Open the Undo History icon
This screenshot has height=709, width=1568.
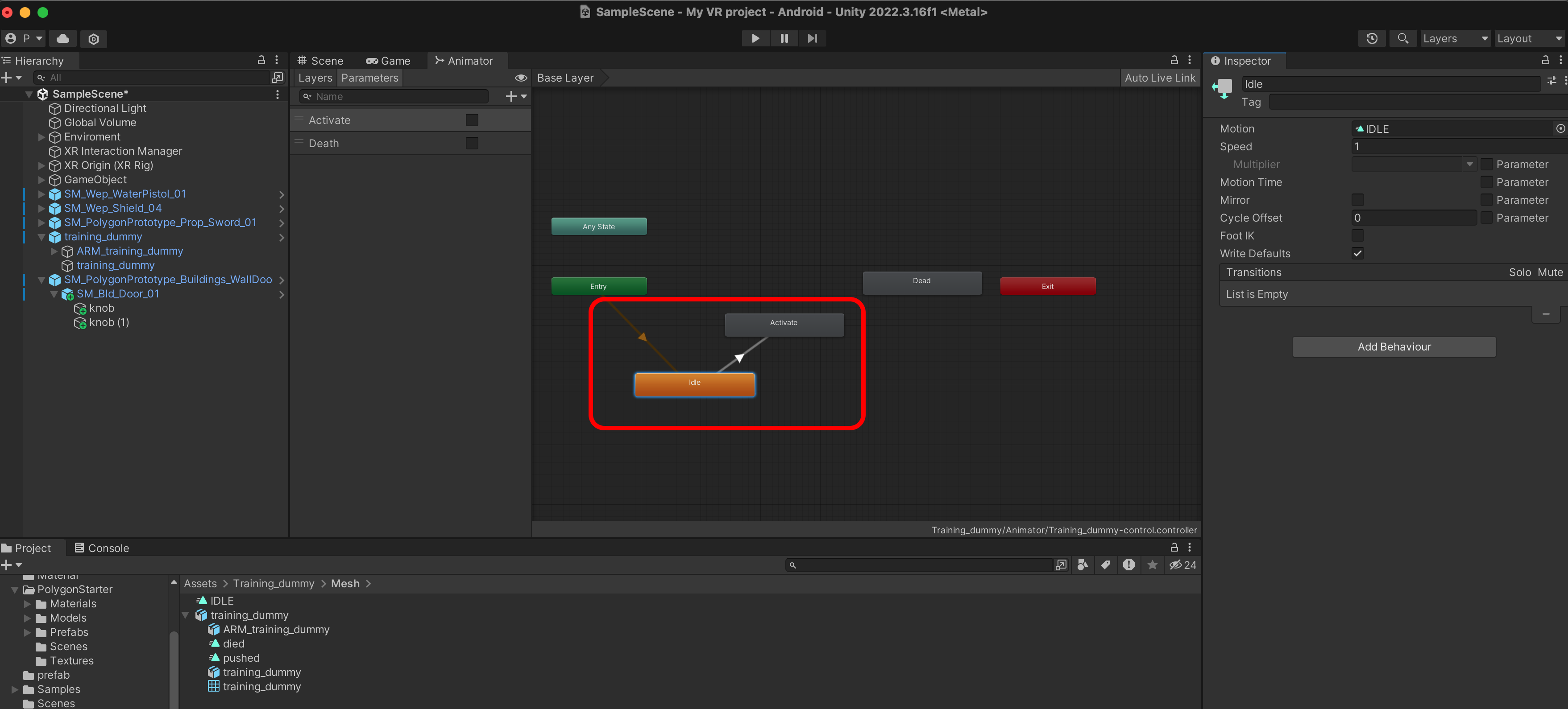pyautogui.click(x=1371, y=38)
